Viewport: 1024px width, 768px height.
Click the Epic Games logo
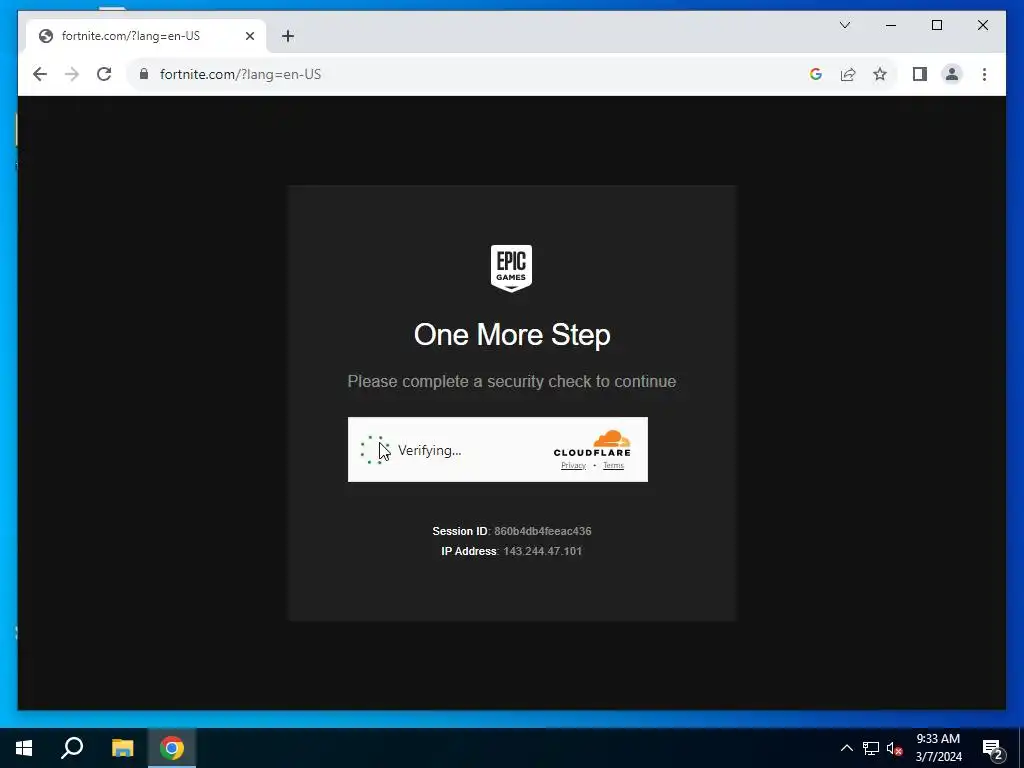(511, 268)
